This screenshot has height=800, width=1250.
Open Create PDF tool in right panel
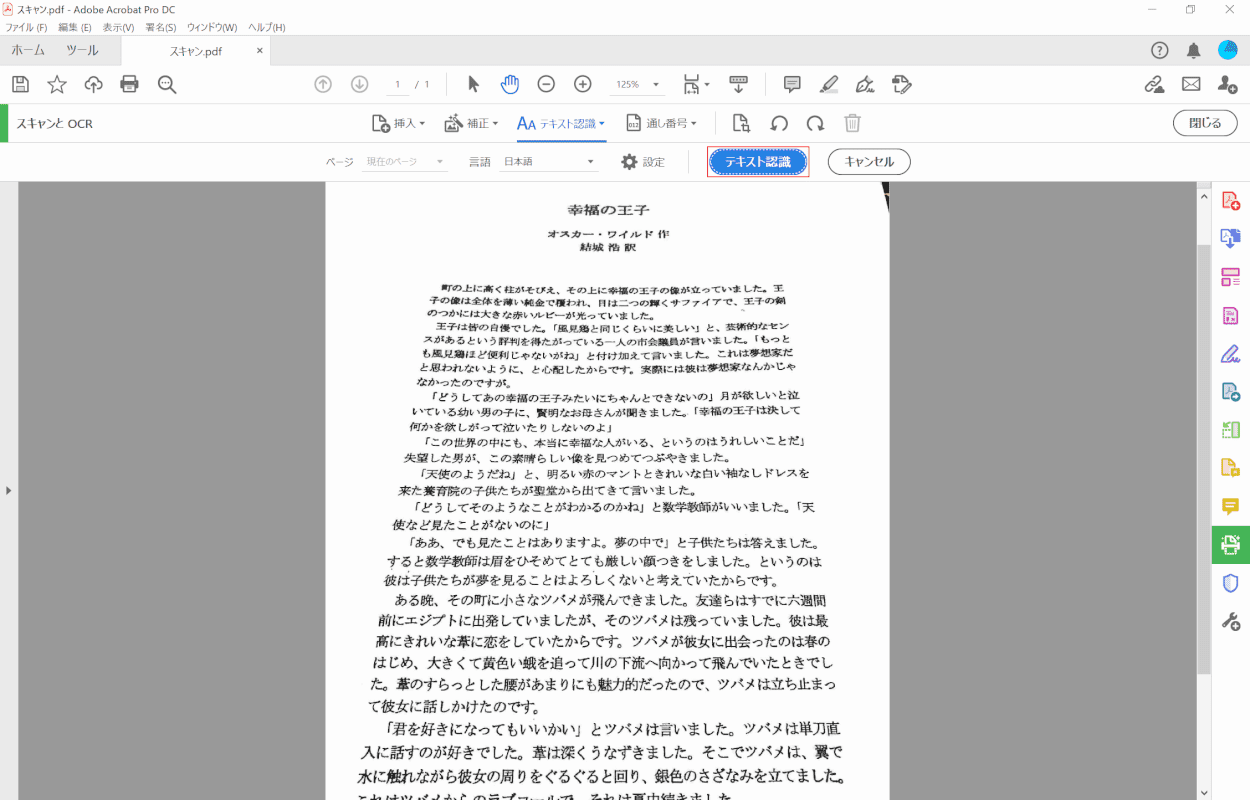pos(1231,201)
